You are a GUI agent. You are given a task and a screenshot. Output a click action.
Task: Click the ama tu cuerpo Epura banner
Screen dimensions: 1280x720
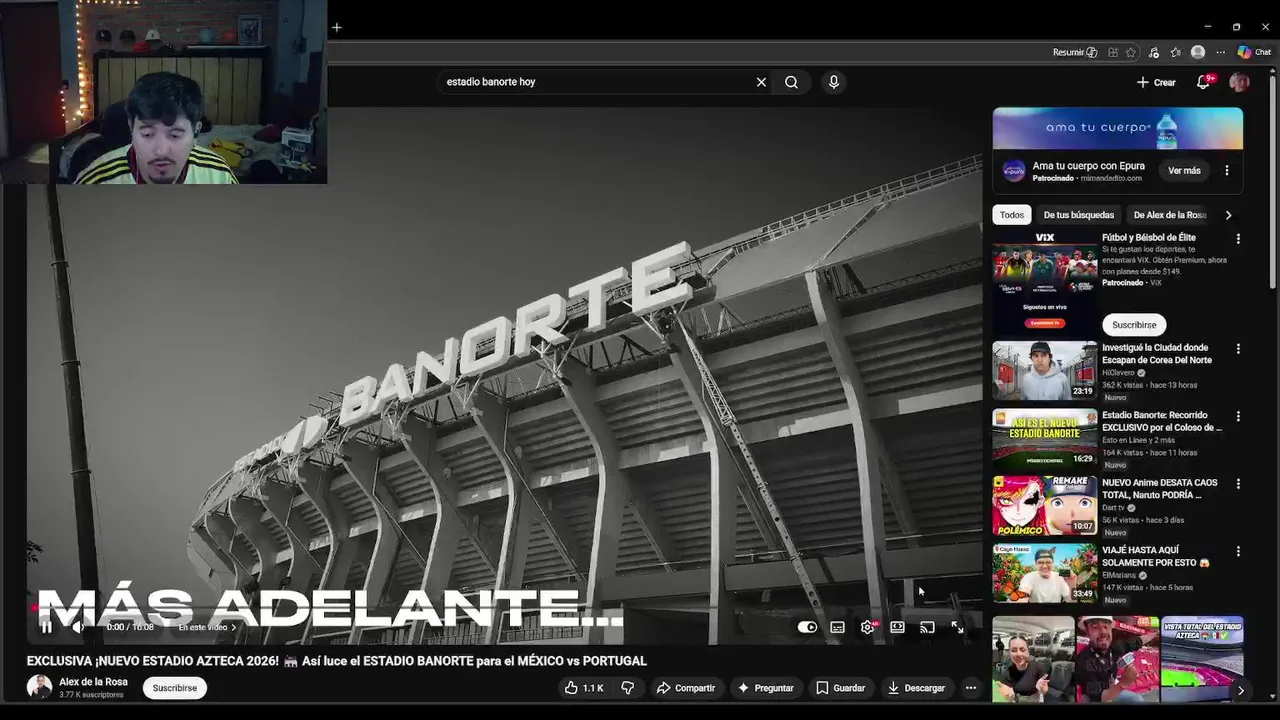(1118, 129)
